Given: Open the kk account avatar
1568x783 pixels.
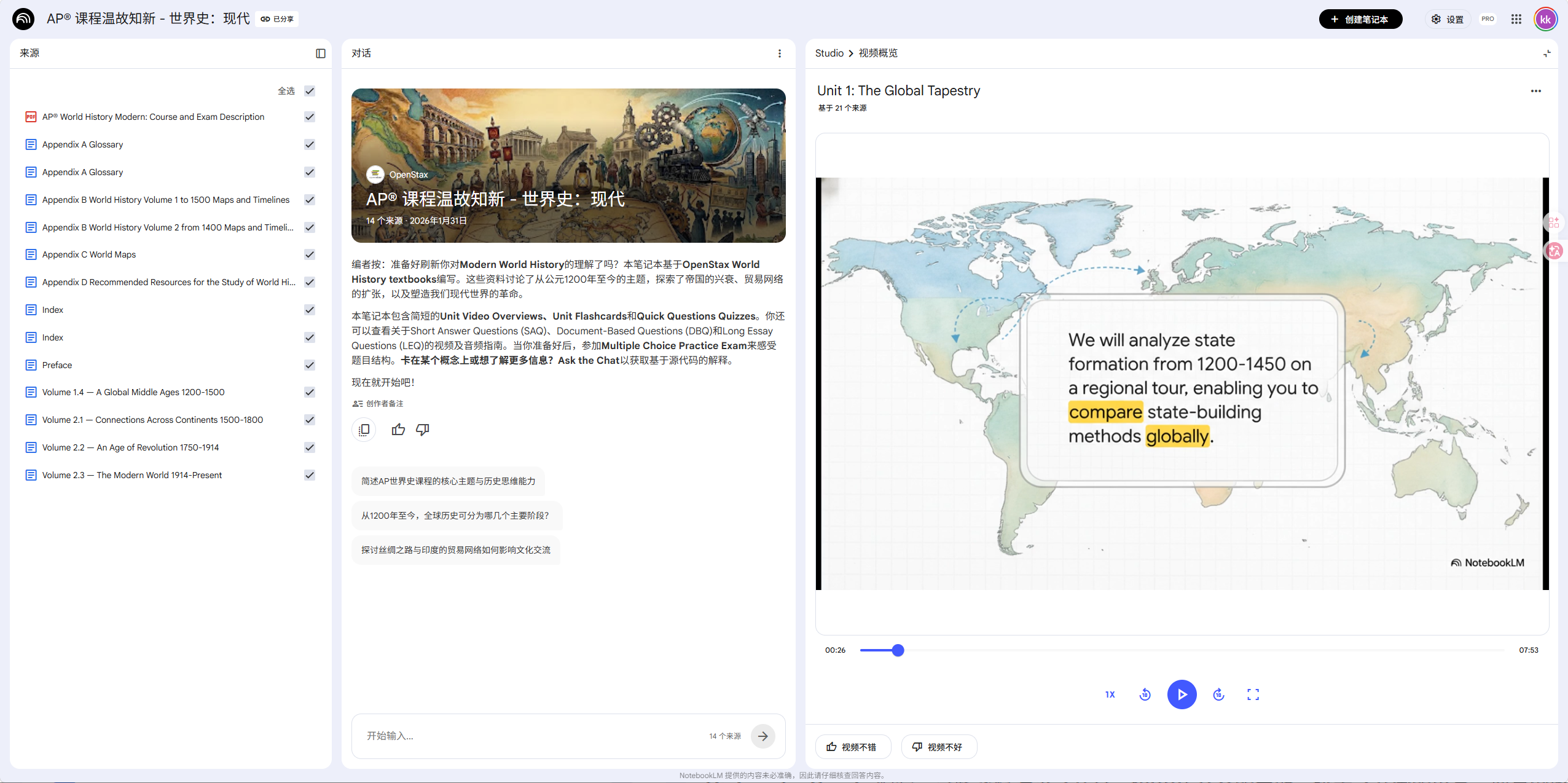Looking at the screenshot, I should [1545, 19].
